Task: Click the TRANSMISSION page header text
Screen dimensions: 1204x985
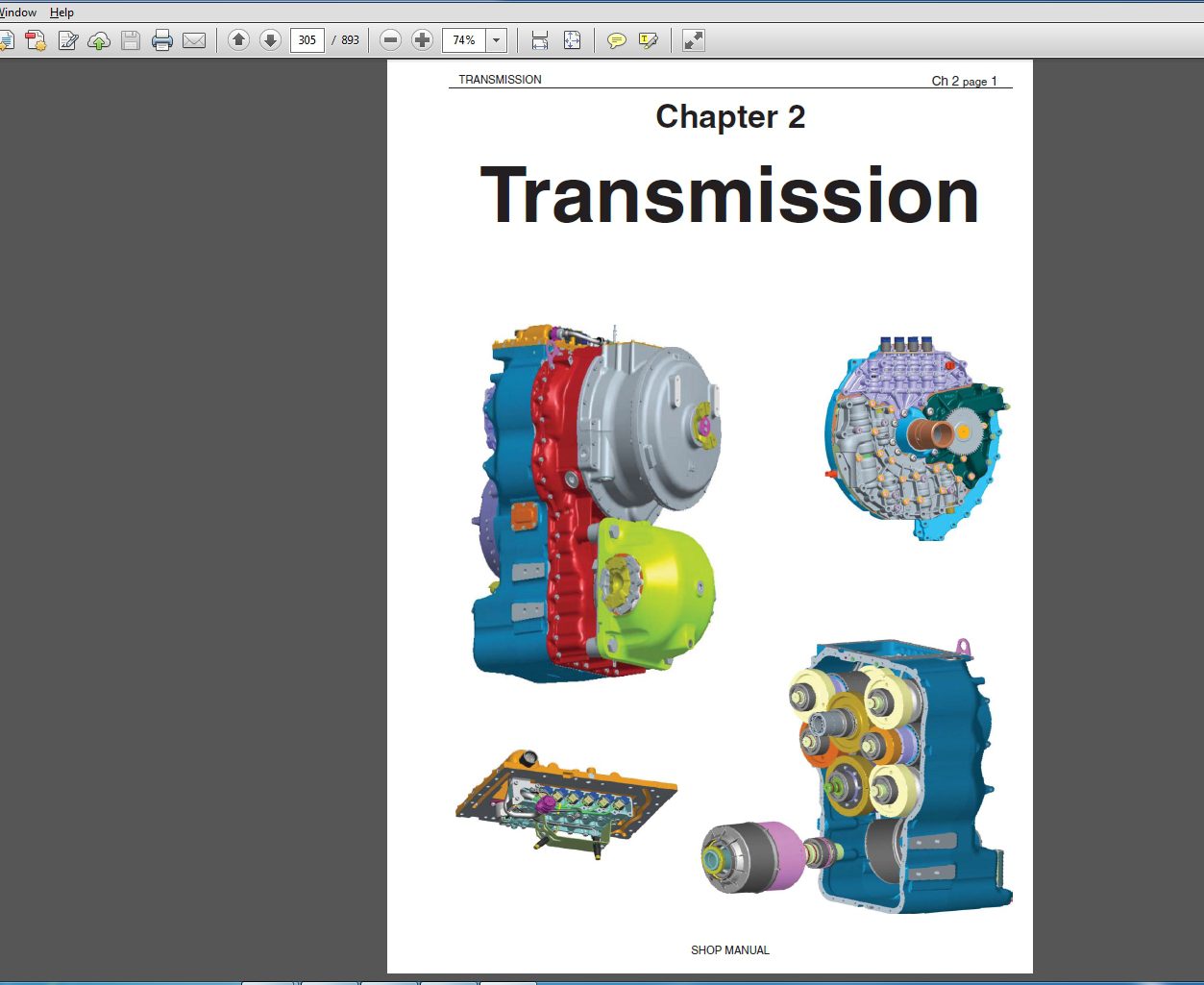Action: (500, 80)
